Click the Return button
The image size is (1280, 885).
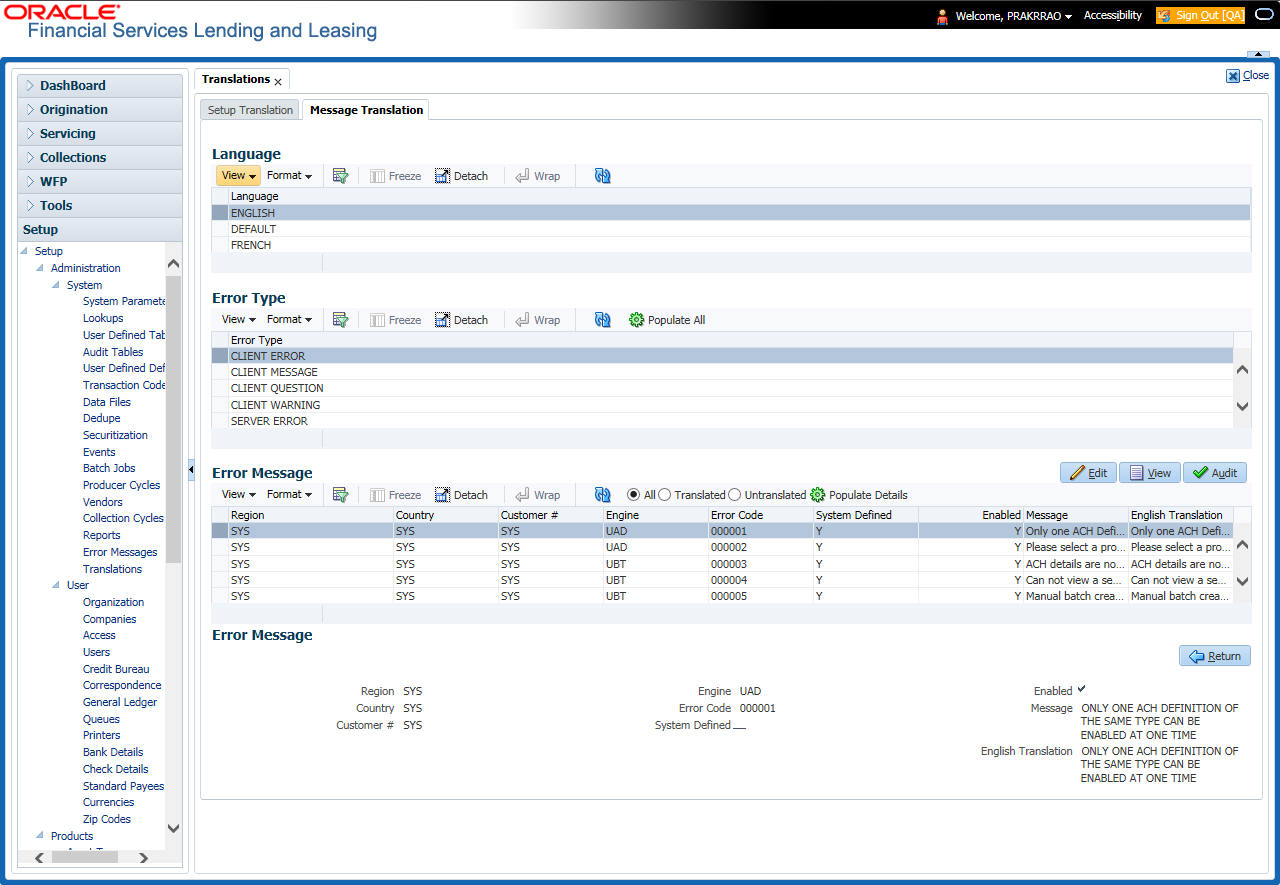tap(1215, 656)
